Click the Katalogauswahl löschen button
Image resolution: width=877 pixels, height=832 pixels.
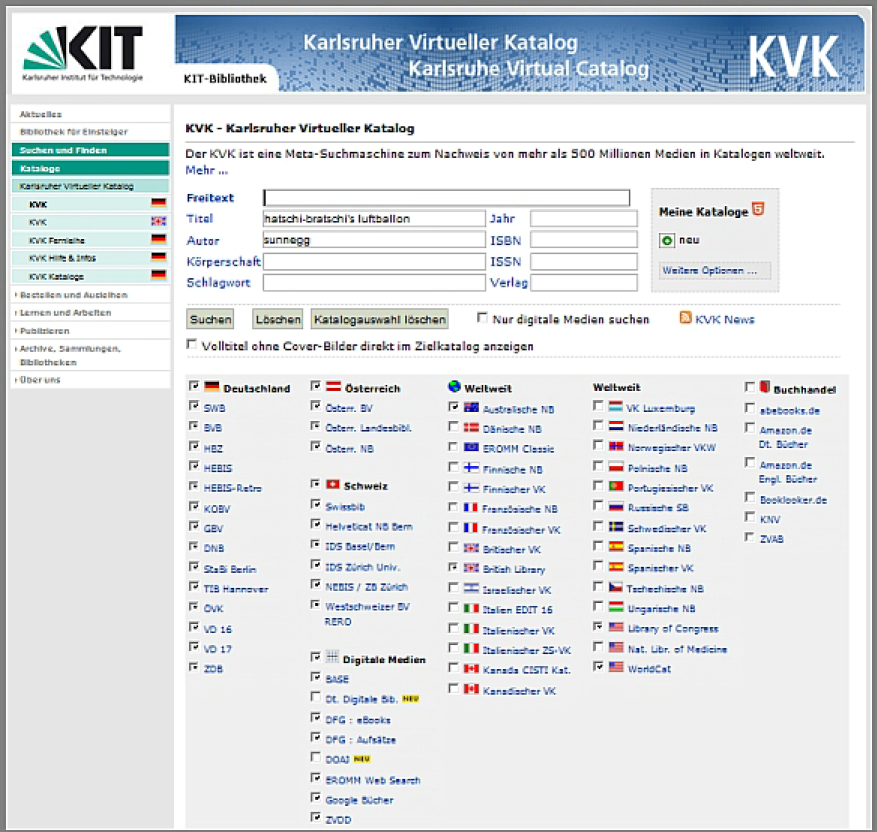click(x=379, y=320)
